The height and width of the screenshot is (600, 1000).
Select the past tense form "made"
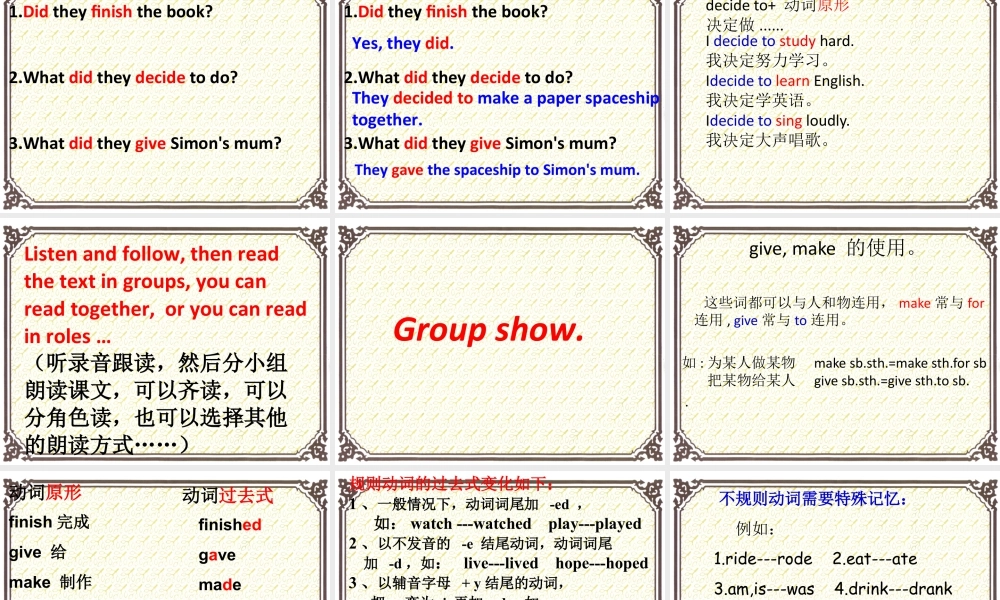click(218, 584)
